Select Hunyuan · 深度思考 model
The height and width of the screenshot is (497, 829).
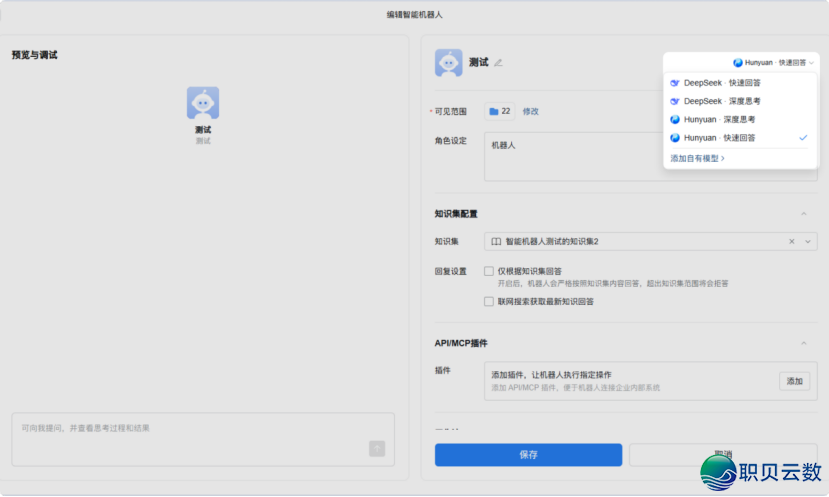click(740, 119)
